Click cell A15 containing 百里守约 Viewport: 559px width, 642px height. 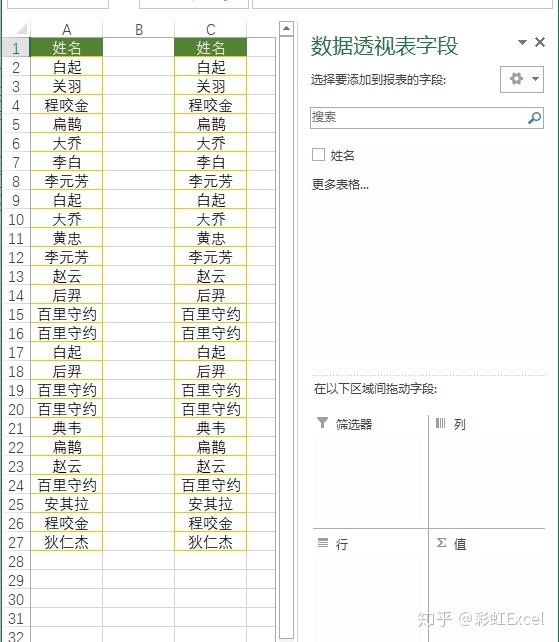coord(66,314)
